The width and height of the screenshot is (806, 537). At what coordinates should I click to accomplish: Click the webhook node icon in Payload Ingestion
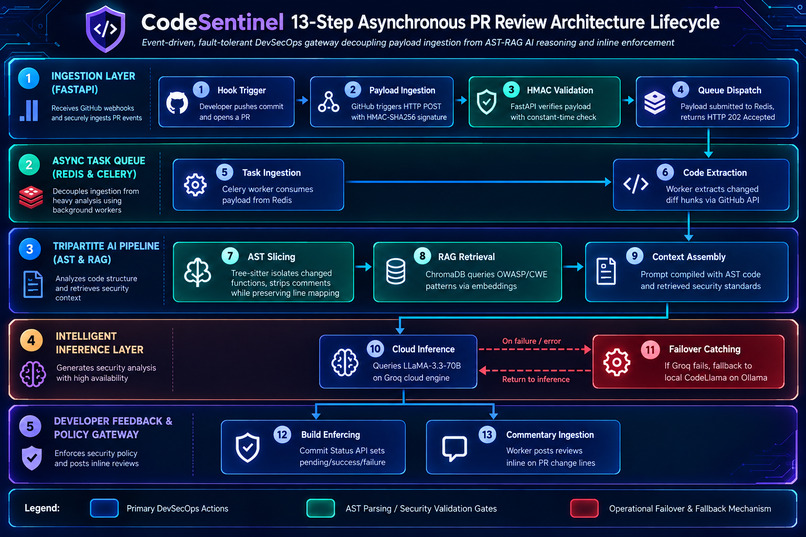[x=328, y=102]
